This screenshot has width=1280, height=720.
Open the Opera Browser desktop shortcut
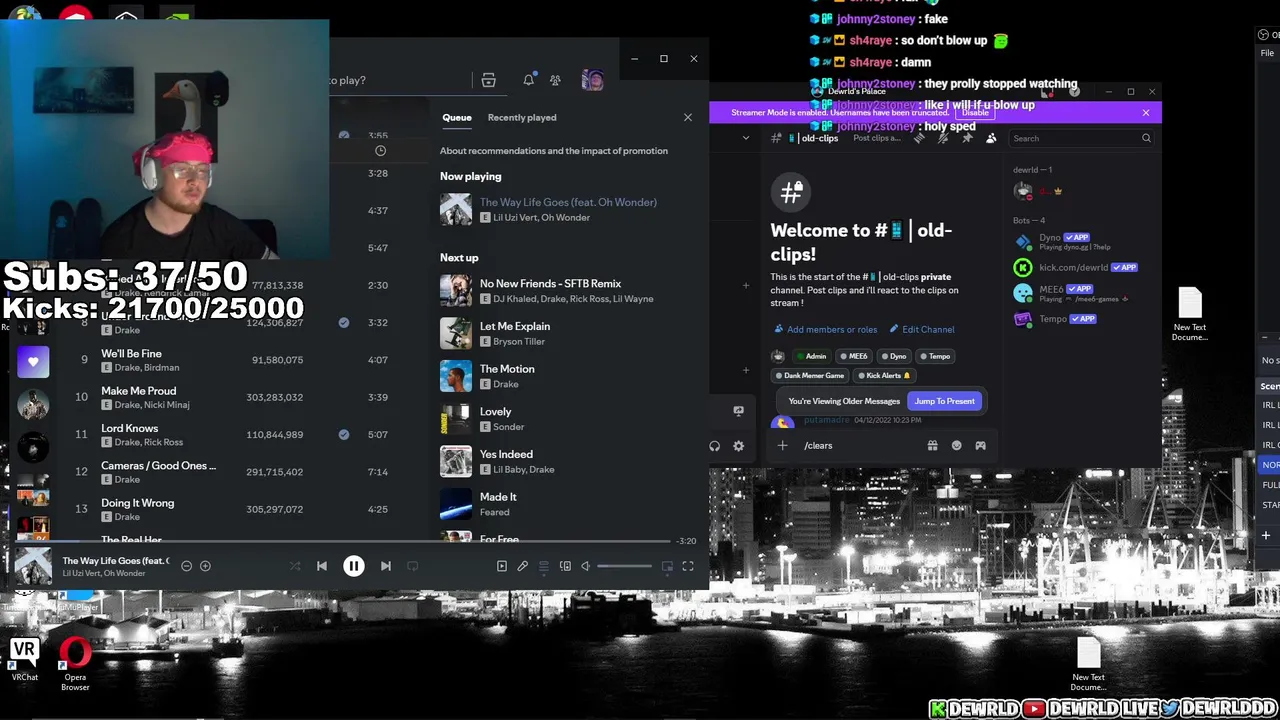[x=75, y=665]
